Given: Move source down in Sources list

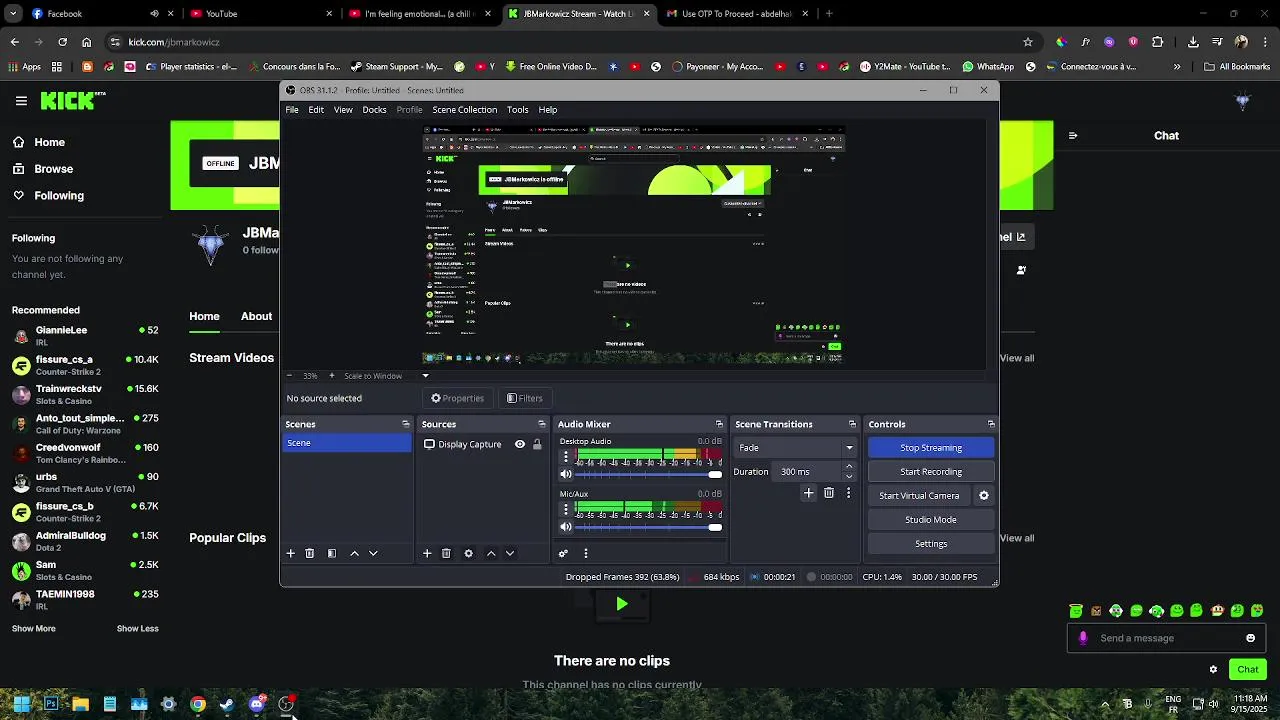Looking at the screenshot, I should tap(510, 553).
